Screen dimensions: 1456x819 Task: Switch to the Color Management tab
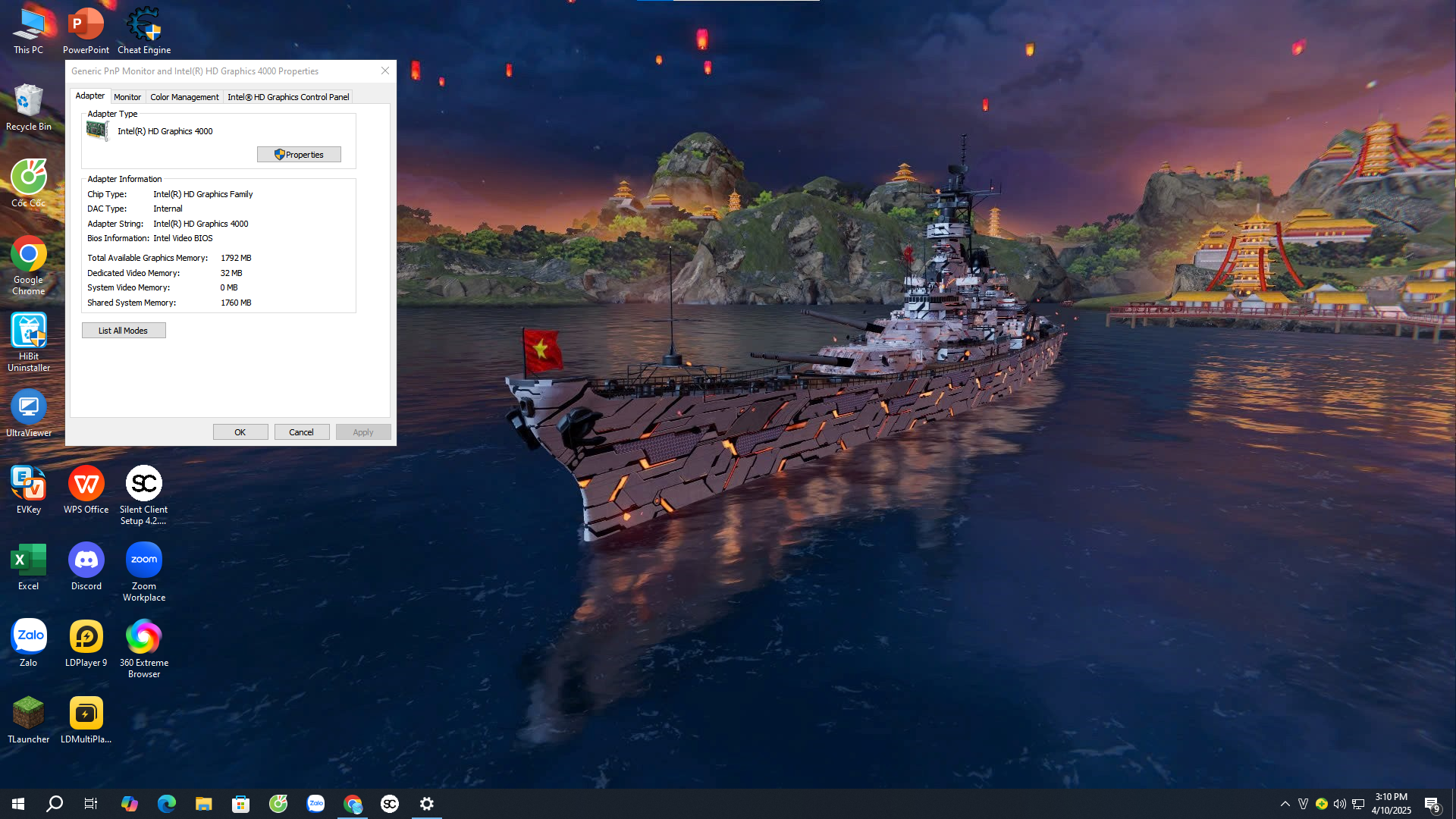184,97
